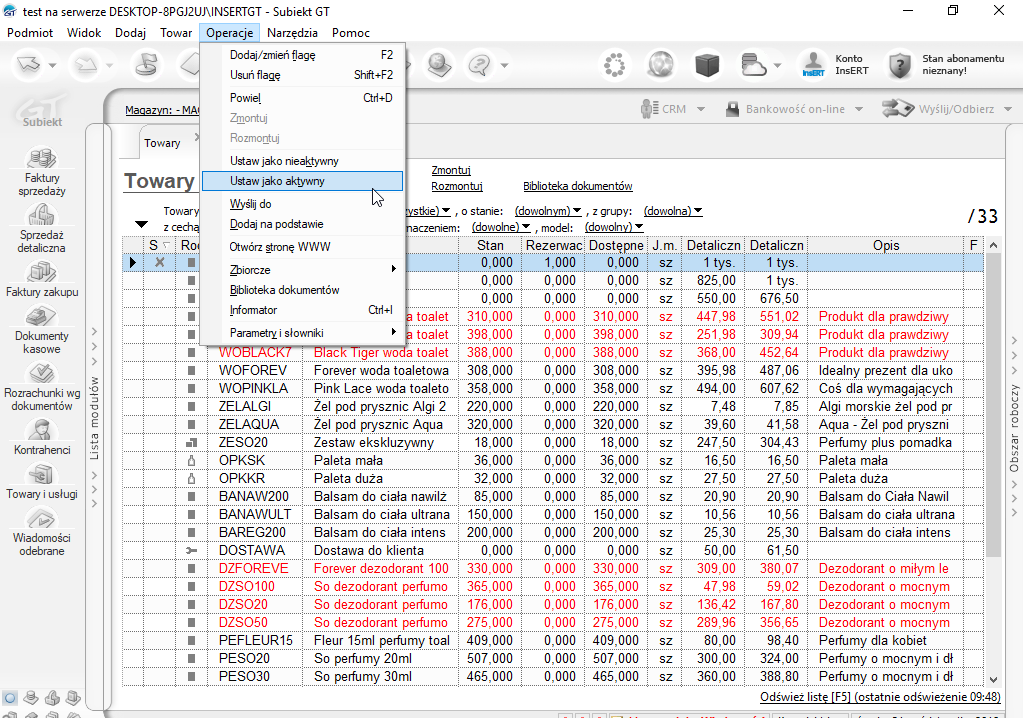Choose Informator menu entry

(303, 310)
